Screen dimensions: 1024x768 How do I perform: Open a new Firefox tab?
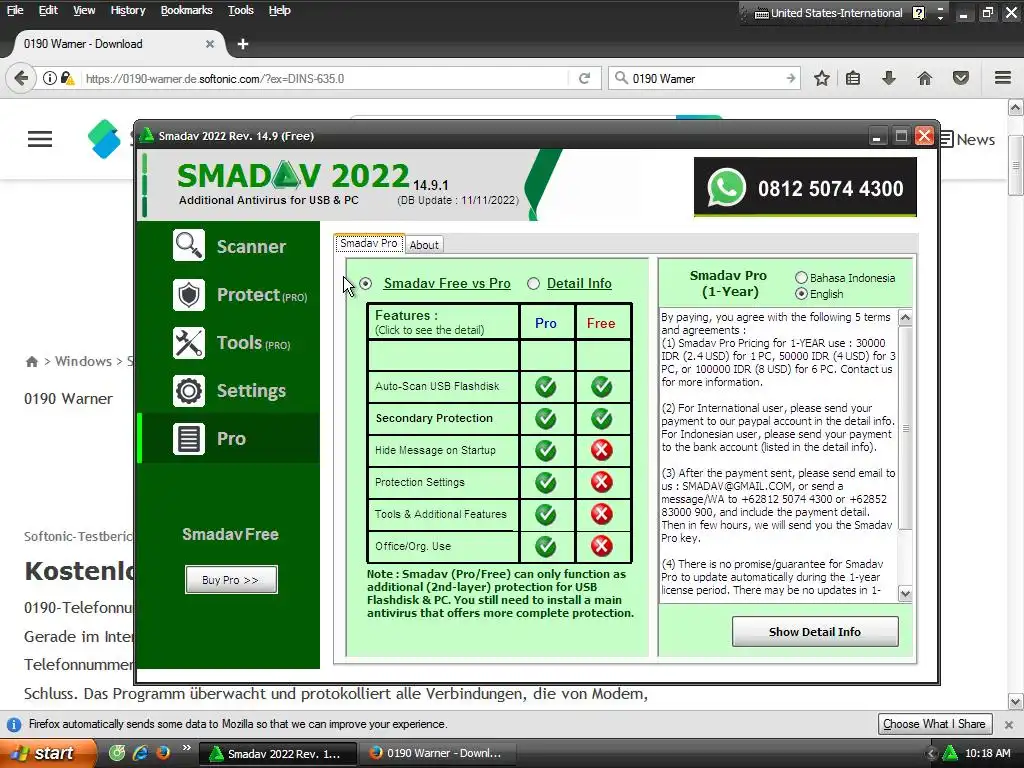click(x=243, y=44)
